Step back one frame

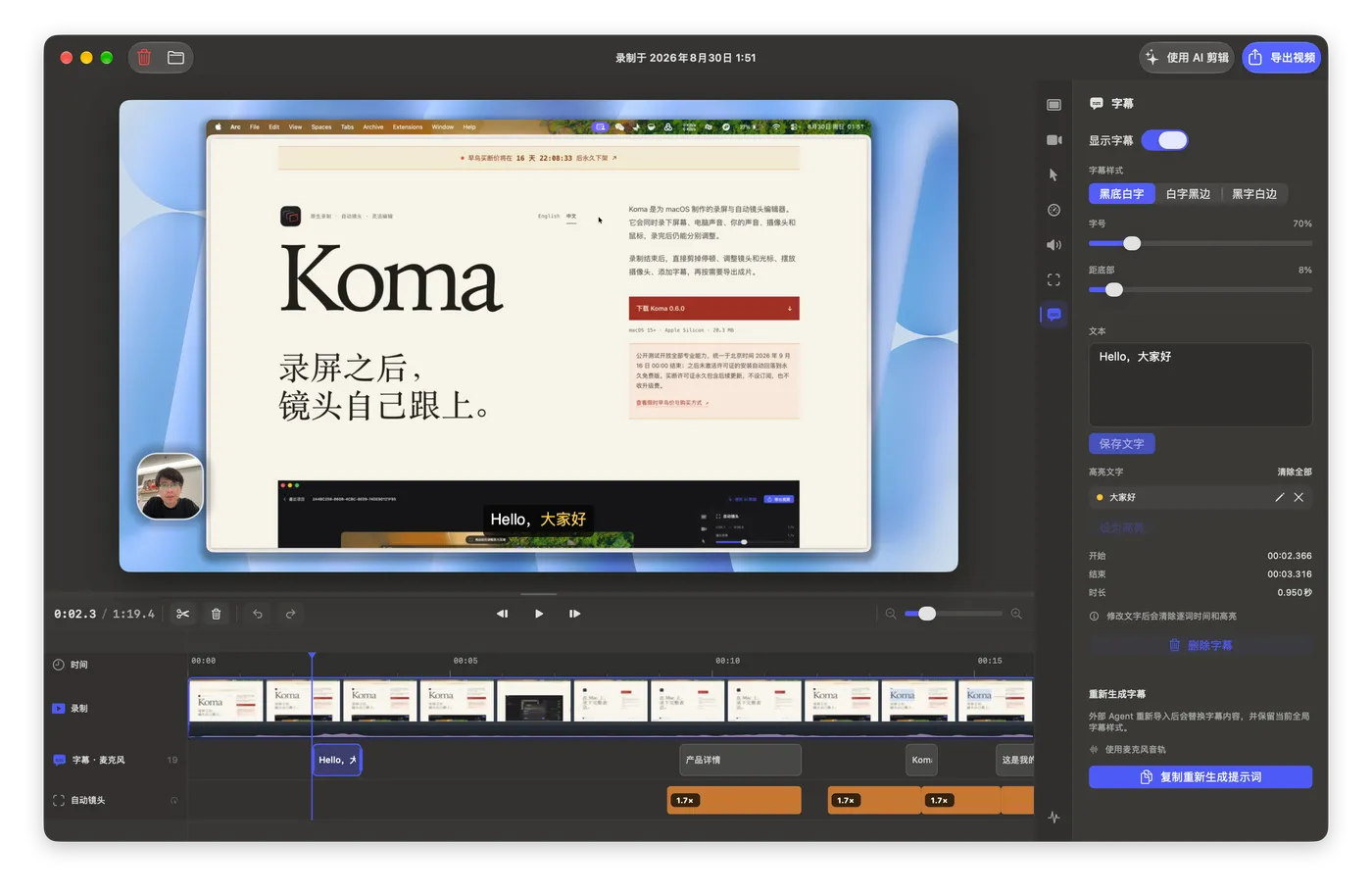pos(502,614)
